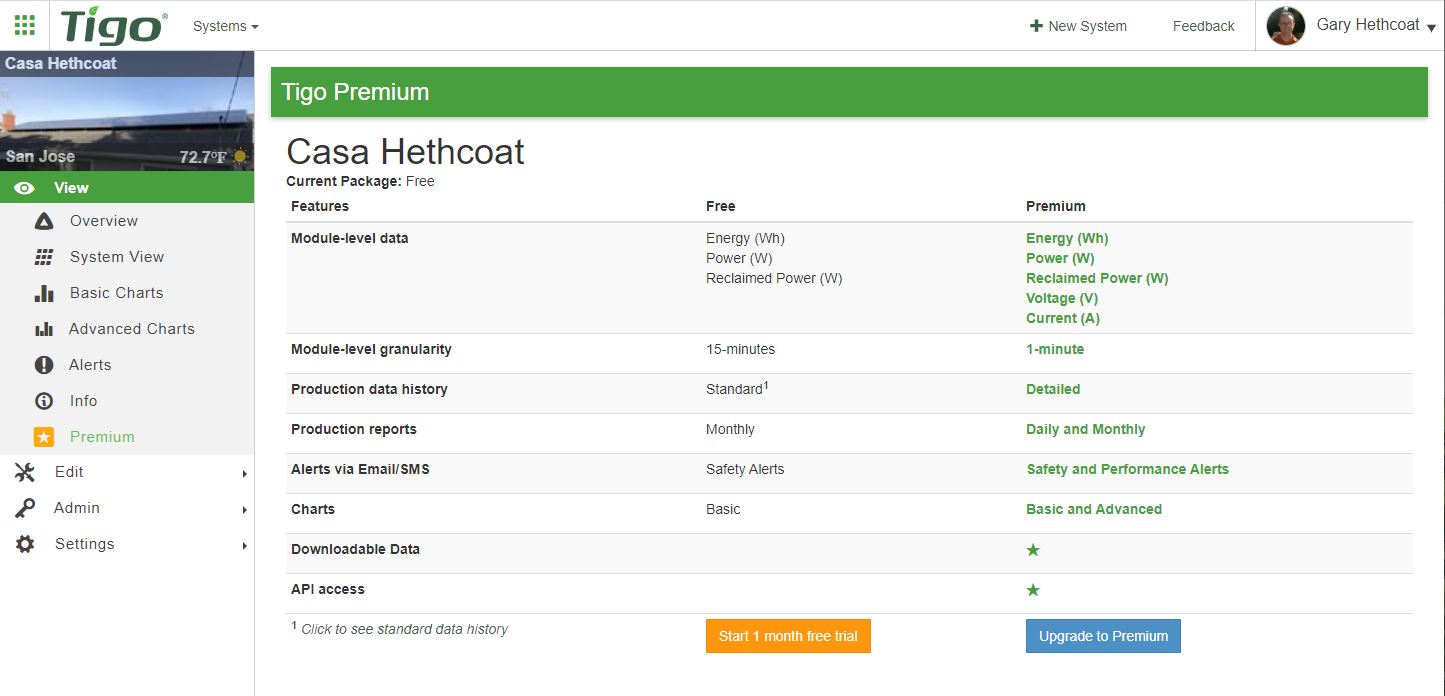Start the 1 month free trial
1445x696 pixels.
[x=788, y=636]
